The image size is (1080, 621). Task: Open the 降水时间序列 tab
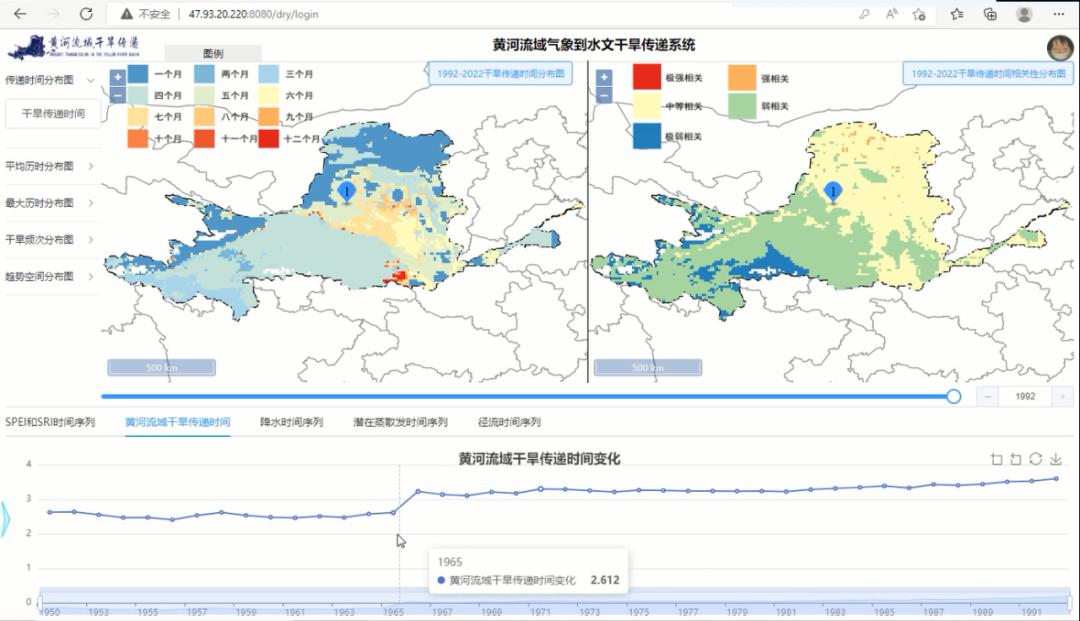(x=291, y=422)
